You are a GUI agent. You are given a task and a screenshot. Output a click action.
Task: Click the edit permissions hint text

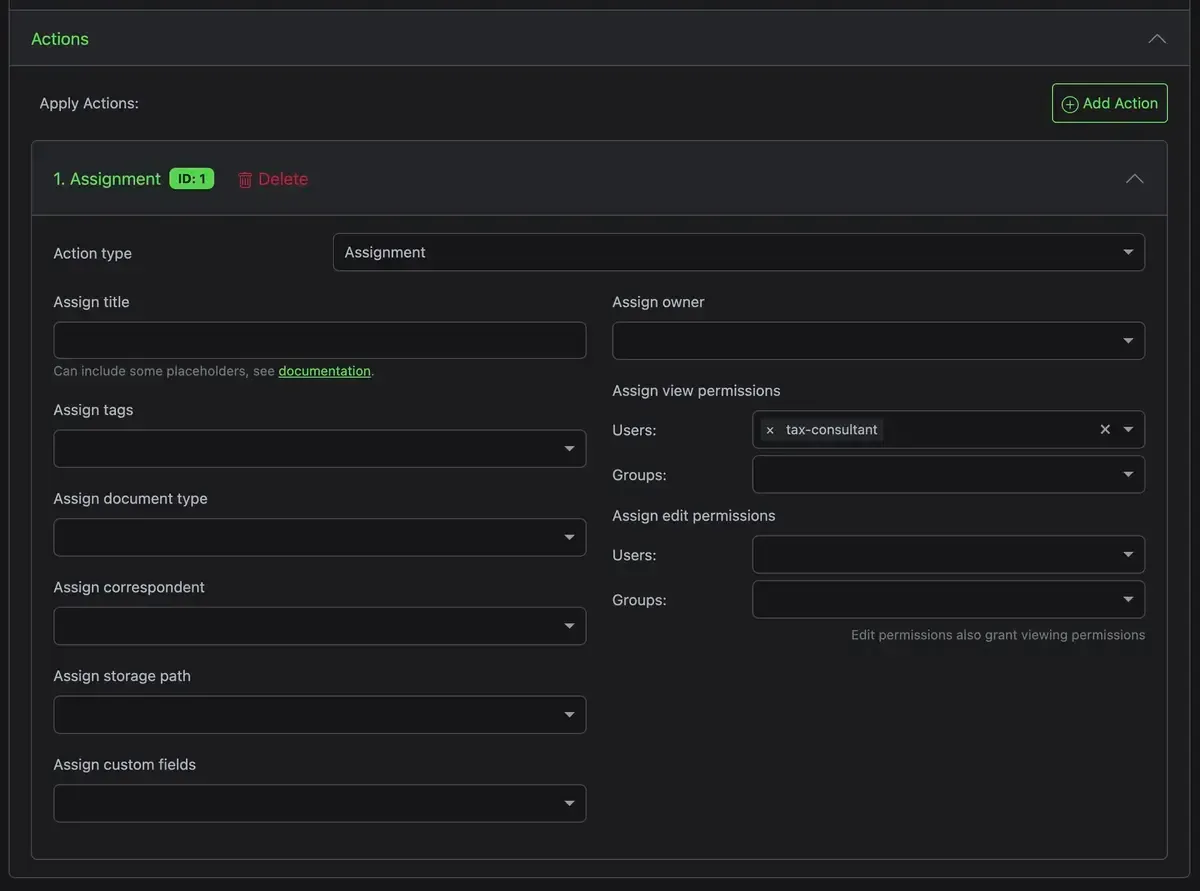pos(998,635)
